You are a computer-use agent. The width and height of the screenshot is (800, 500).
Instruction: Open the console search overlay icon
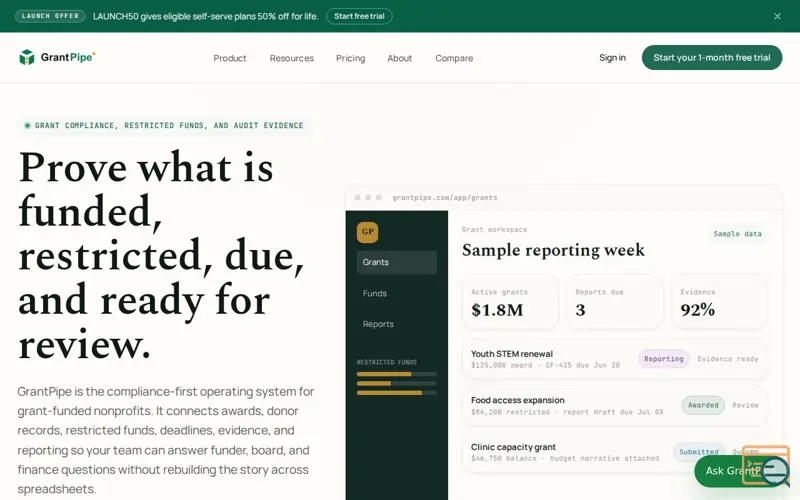pyautogui.click(x=766, y=465)
